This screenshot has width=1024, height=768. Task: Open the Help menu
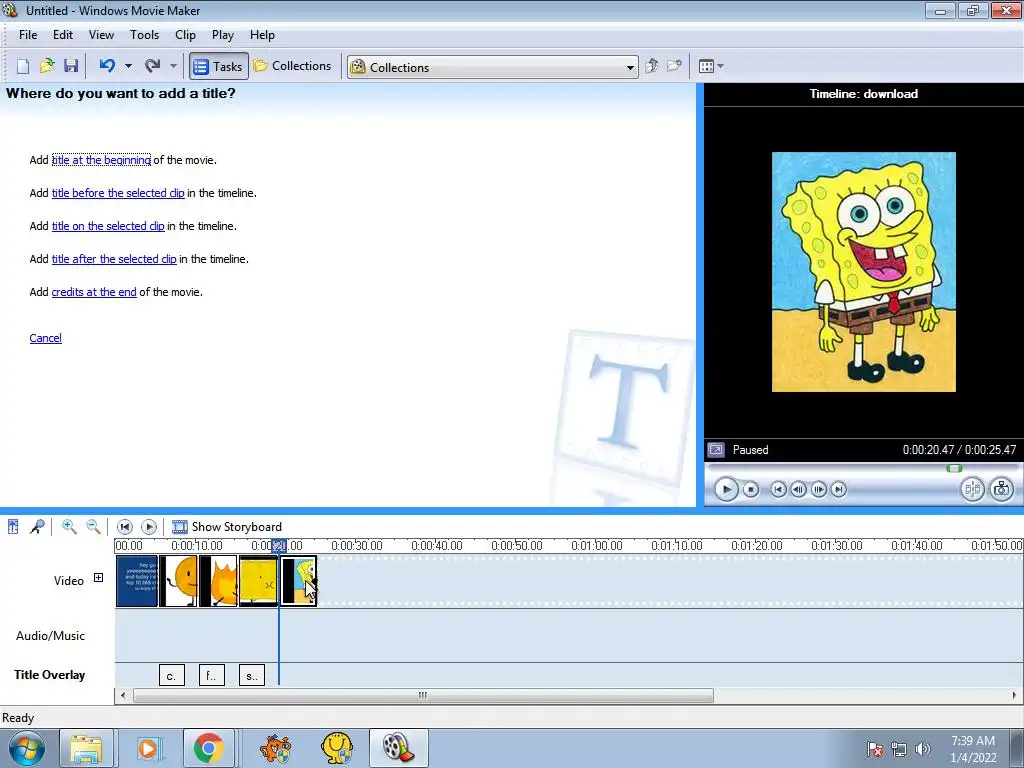point(262,35)
